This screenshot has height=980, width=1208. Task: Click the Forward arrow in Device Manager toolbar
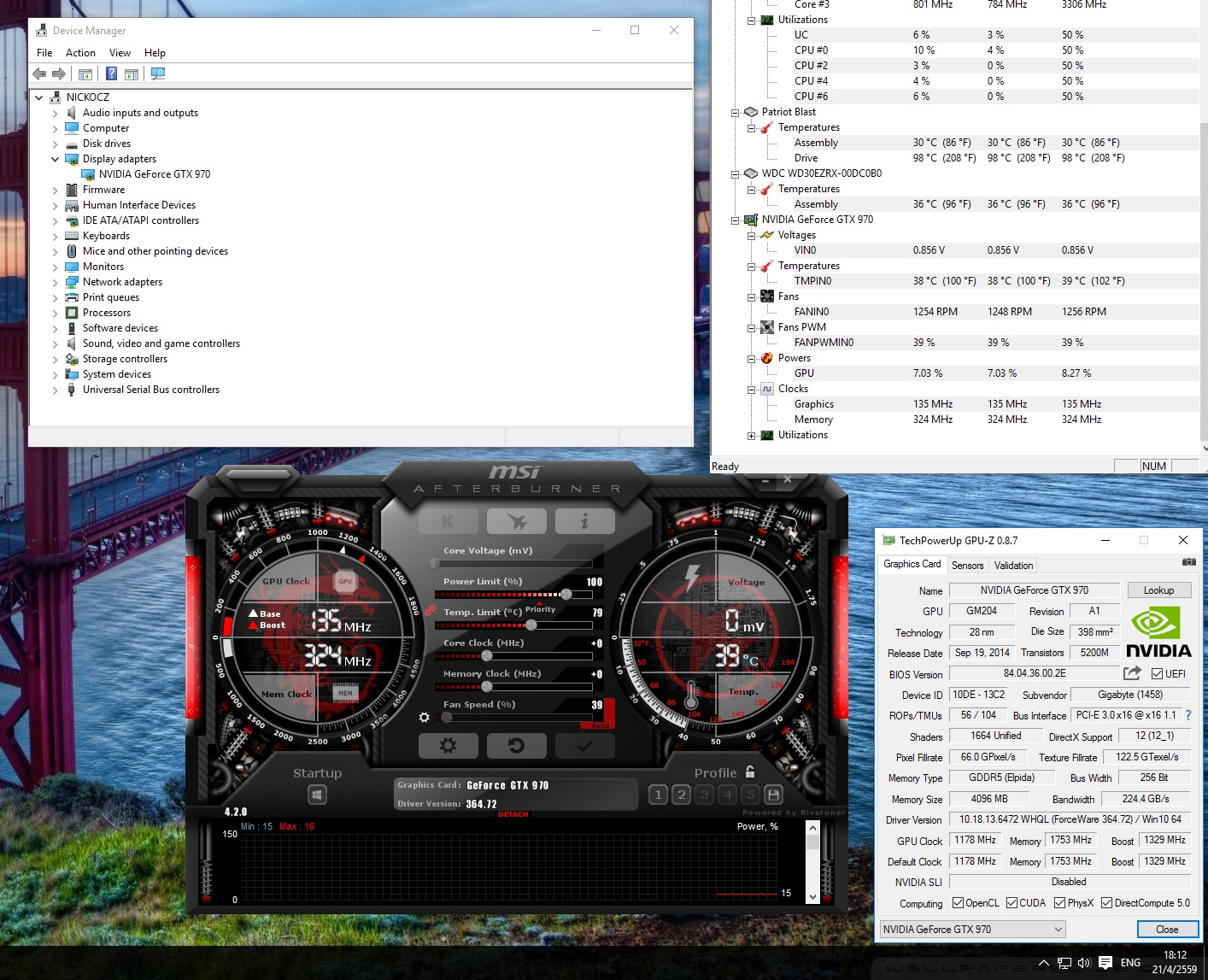(x=59, y=73)
